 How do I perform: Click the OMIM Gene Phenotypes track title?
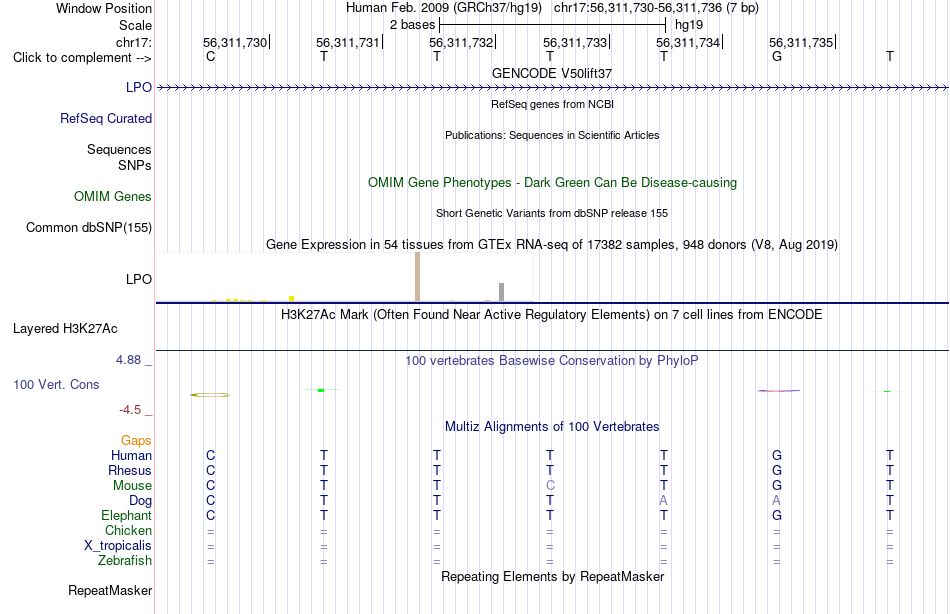tap(552, 182)
